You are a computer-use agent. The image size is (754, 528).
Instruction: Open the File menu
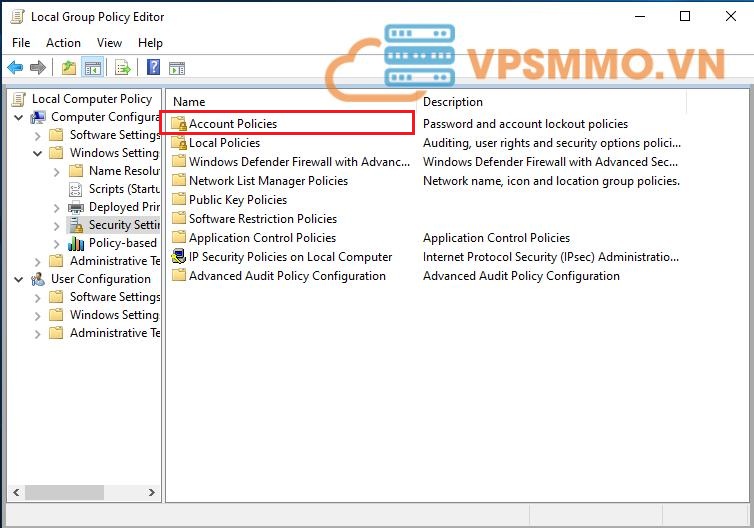(21, 43)
